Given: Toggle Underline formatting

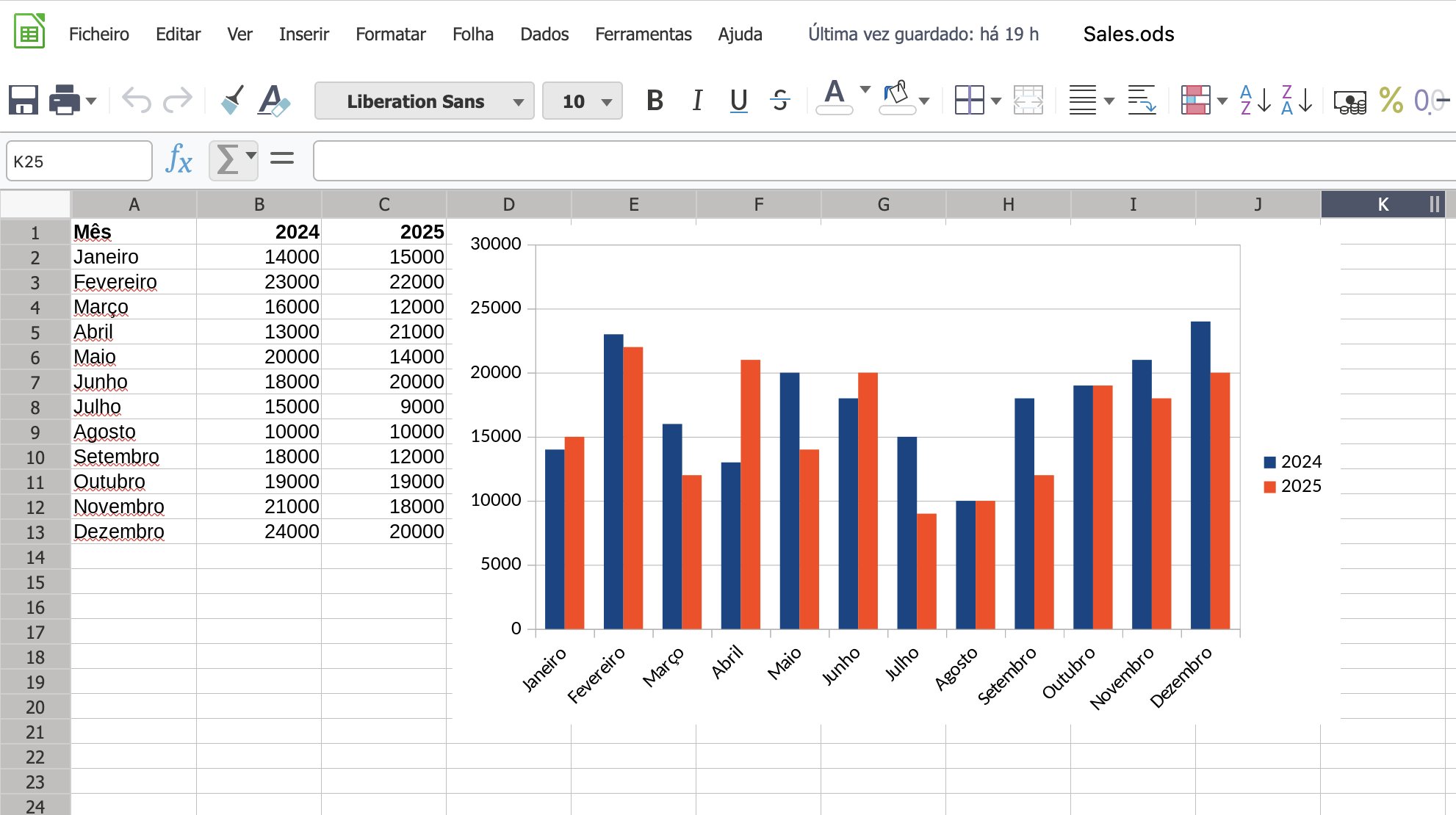Looking at the screenshot, I should 738,100.
